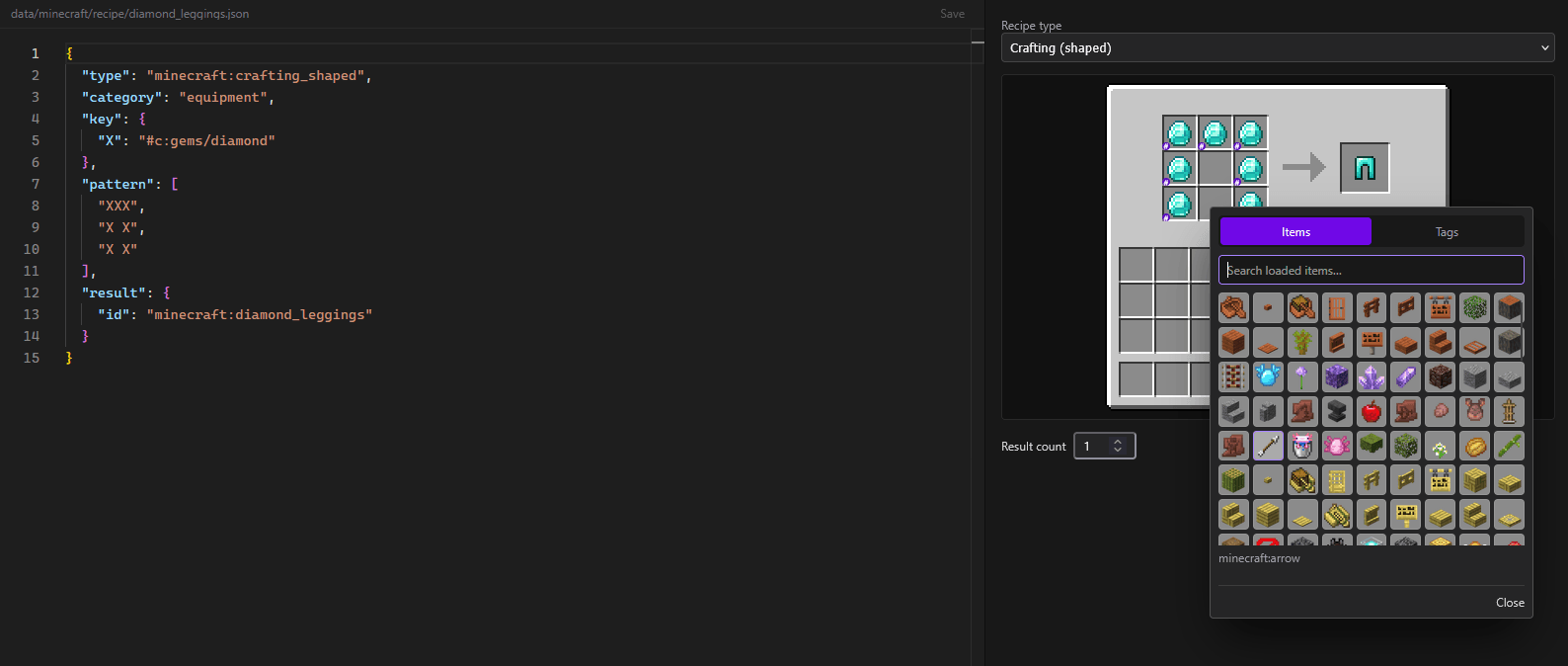
Task: Click the minecraft:arrow item label
Action: (x=1259, y=558)
